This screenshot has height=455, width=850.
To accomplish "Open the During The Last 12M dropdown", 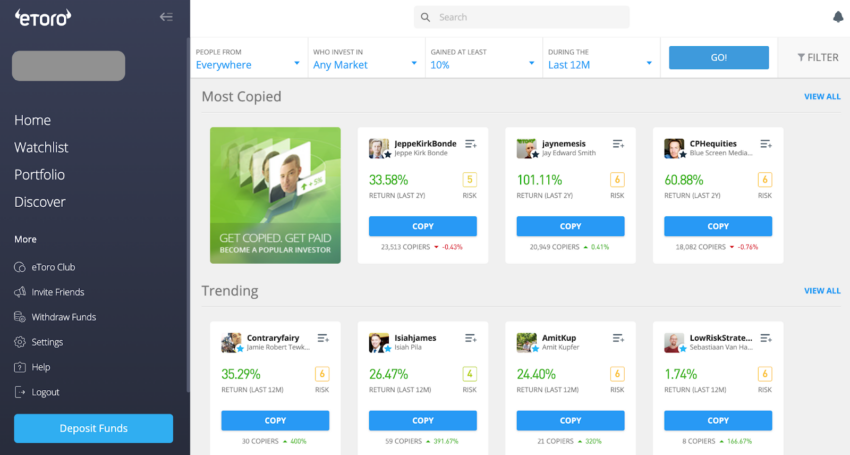I will point(601,59).
